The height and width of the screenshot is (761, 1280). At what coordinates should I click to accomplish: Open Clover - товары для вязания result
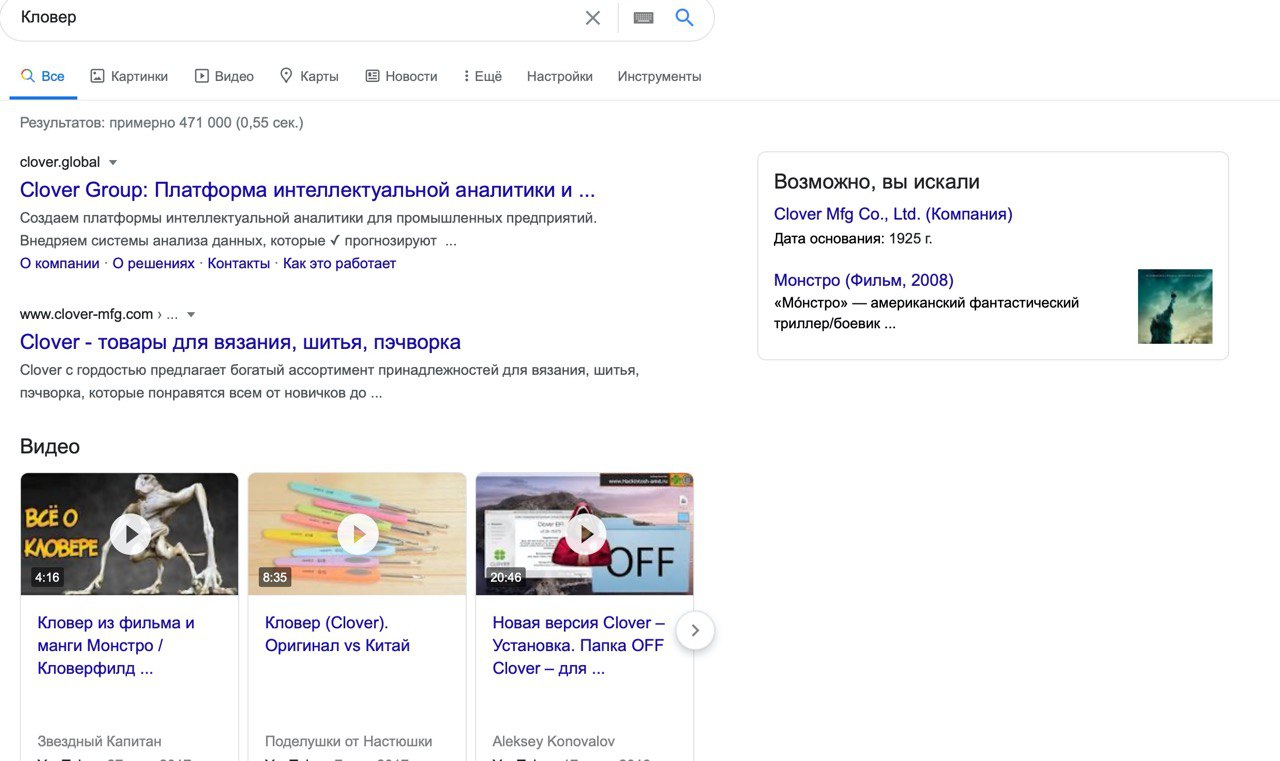(240, 342)
